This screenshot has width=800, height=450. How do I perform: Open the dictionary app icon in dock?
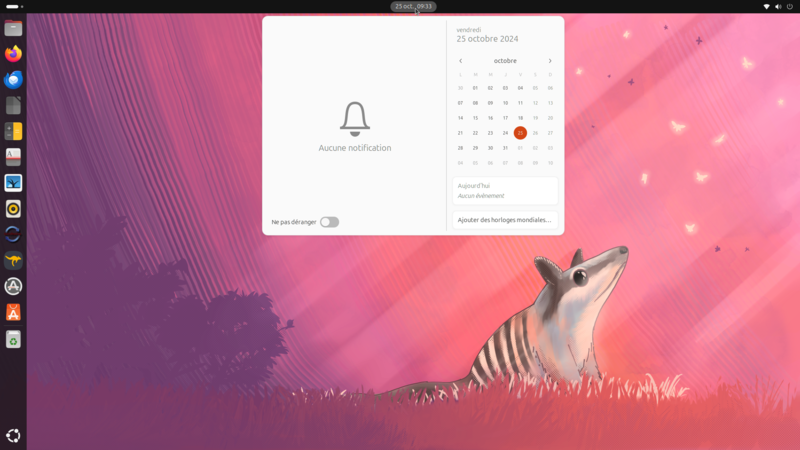point(13,157)
